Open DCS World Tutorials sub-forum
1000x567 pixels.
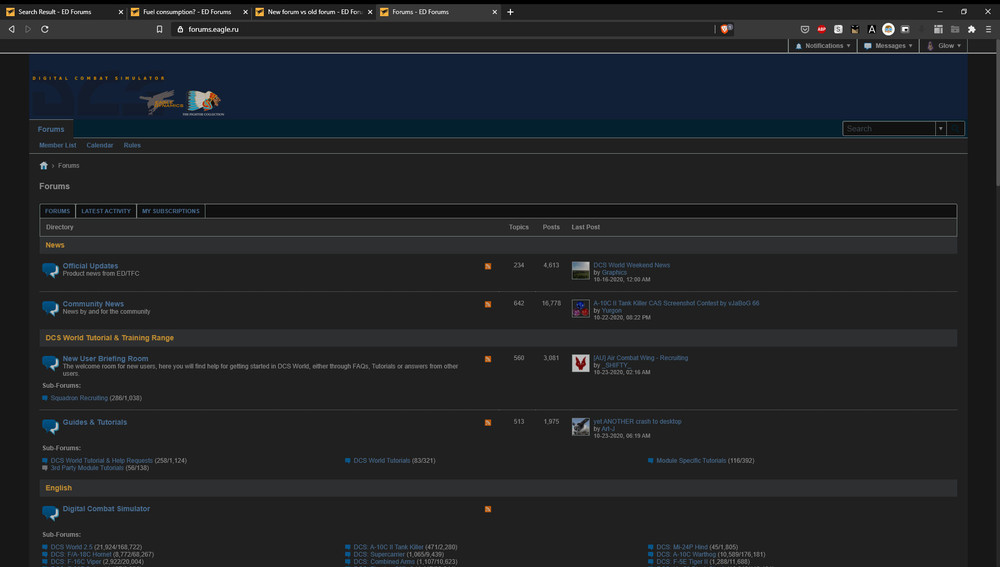point(381,460)
